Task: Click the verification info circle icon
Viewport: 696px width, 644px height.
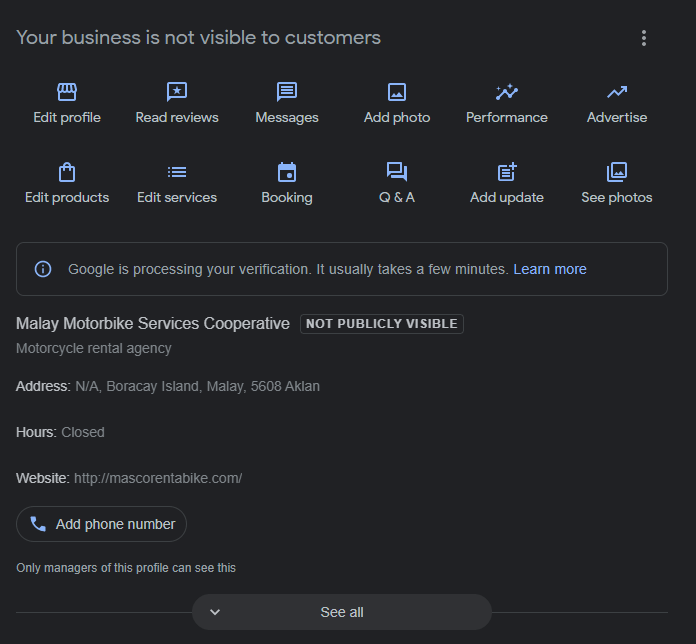Action: tap(43, 269)
